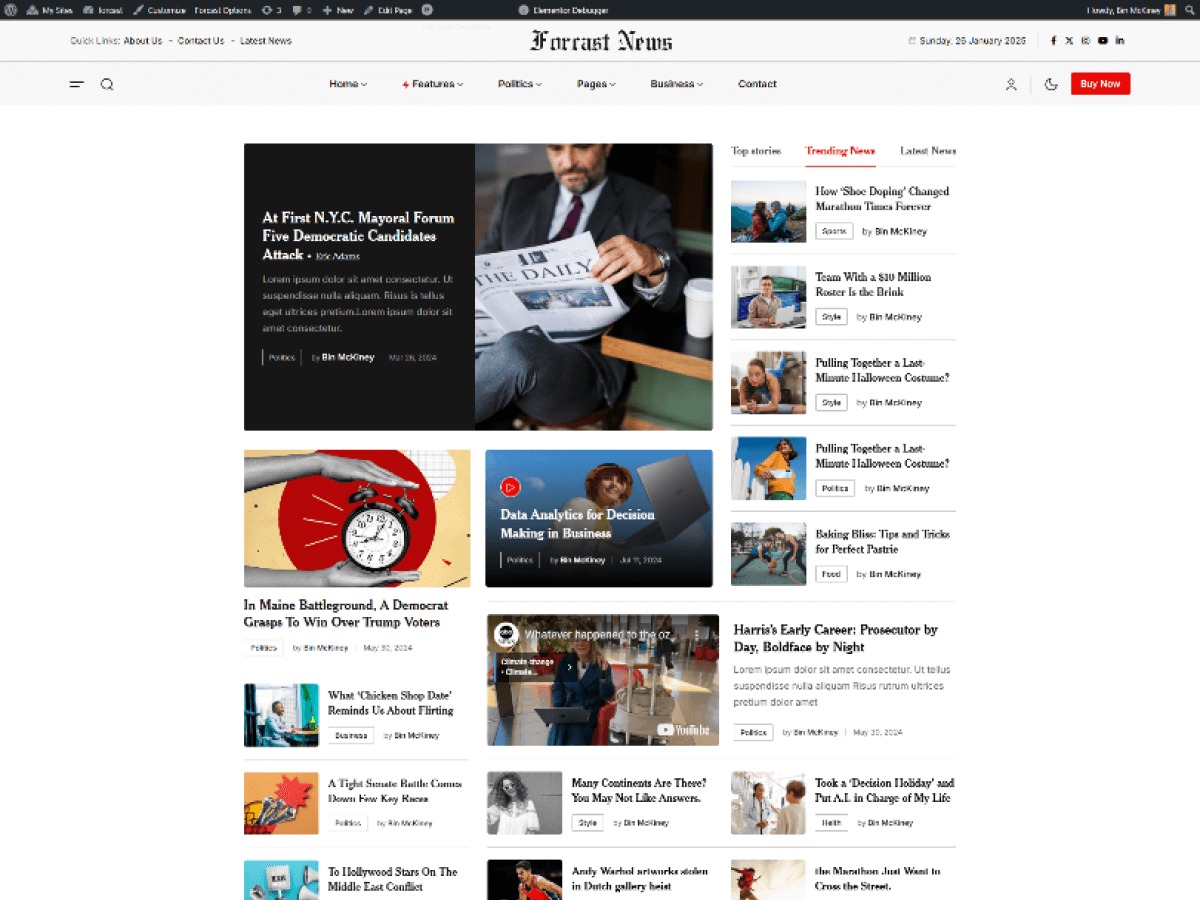Open To Hollywood Stars On Middle East article
This screenshot has width=1200, height=900.
click(x=392, y=879)
